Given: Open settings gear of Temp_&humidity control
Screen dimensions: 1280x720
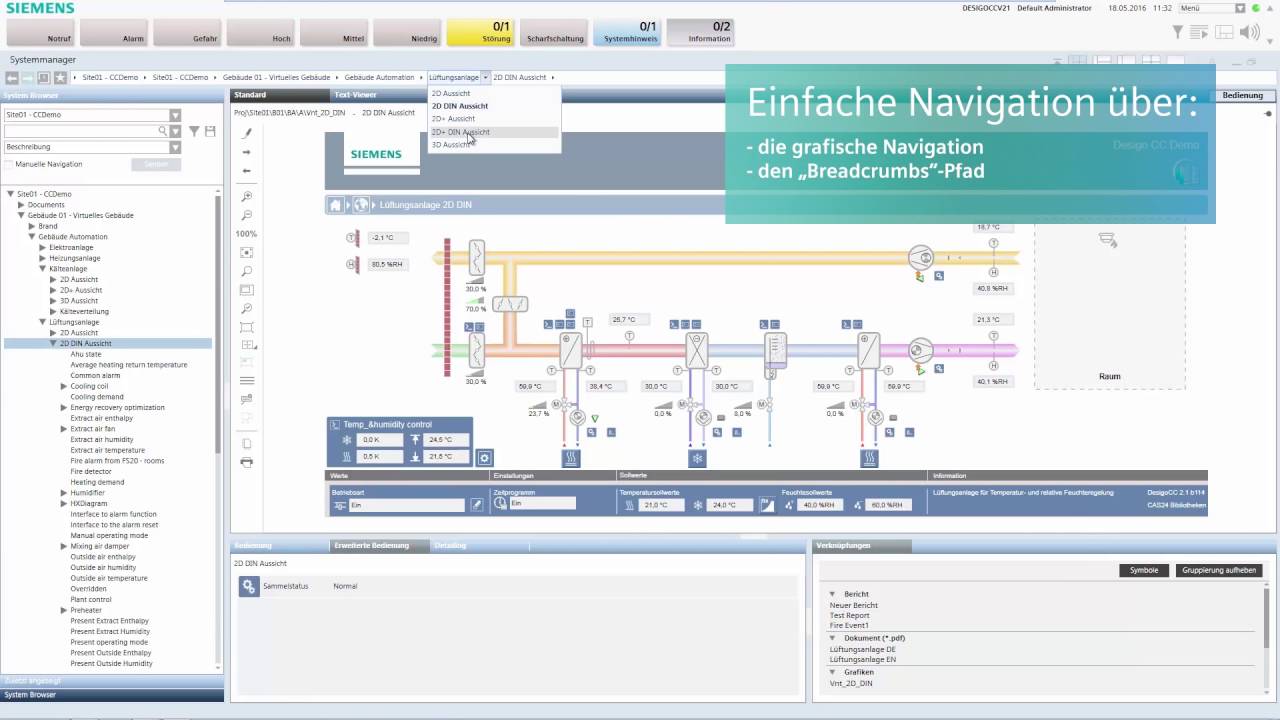Looking at the screenshot, I should 485,458.
